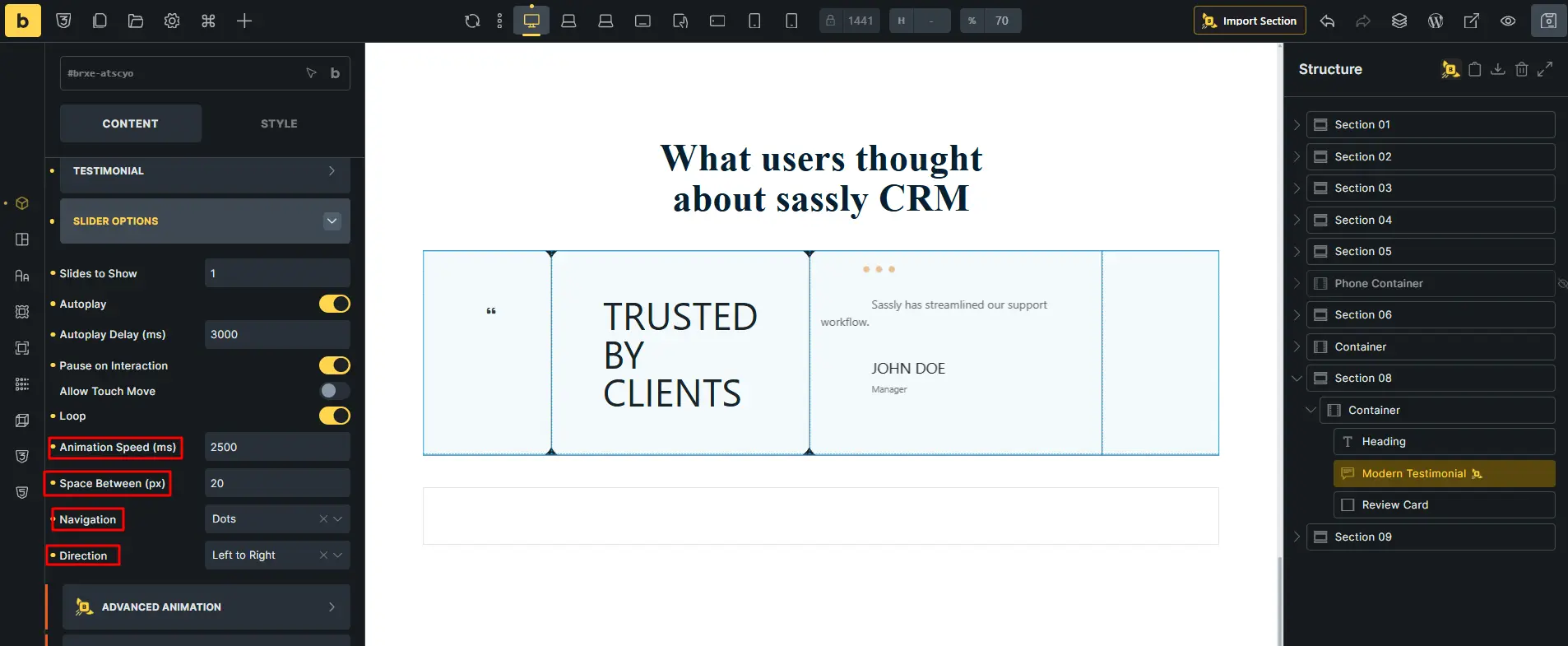Click the undo arrow icon
Image resolution: width=1568 pixels, height=646 pixels.
[1327, 21]
